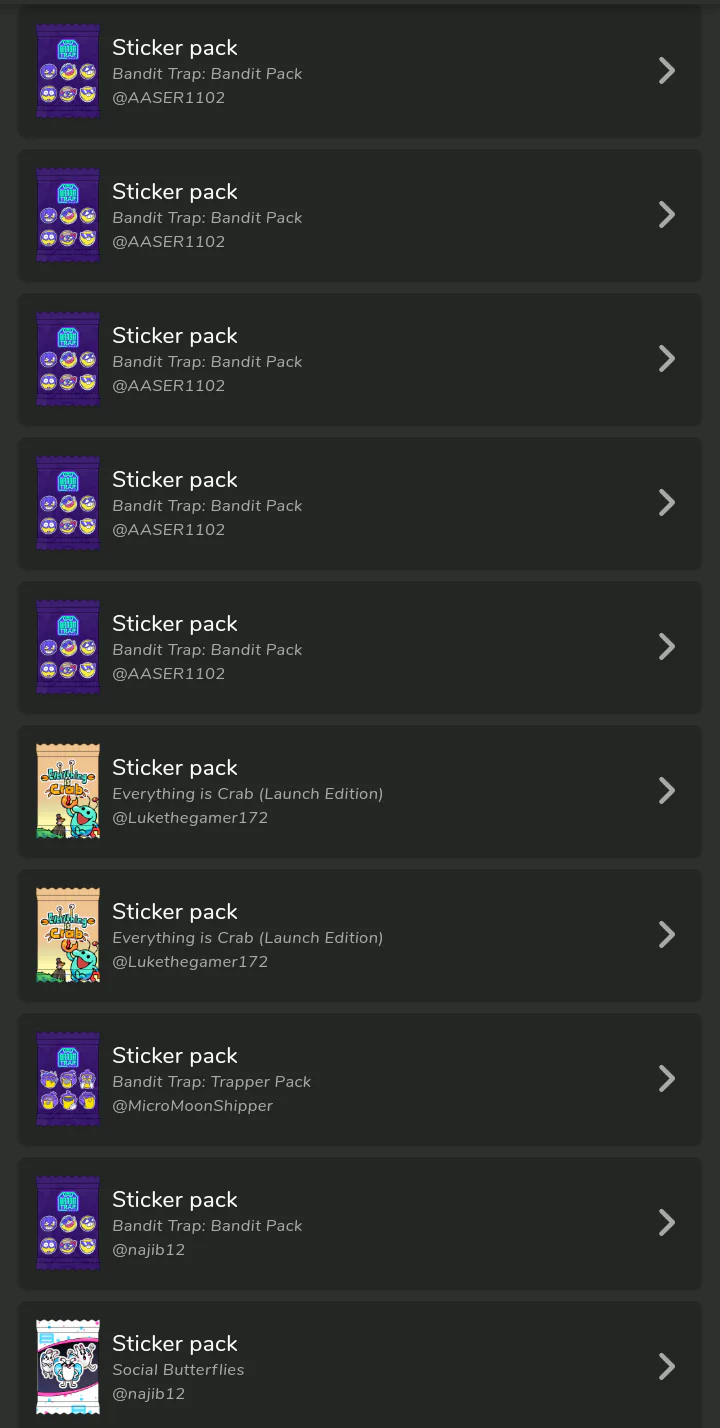The height and width of the screenshot is (1428, 720).
Task: Open the @MicroMoonShipper username
Action: 192,1106
